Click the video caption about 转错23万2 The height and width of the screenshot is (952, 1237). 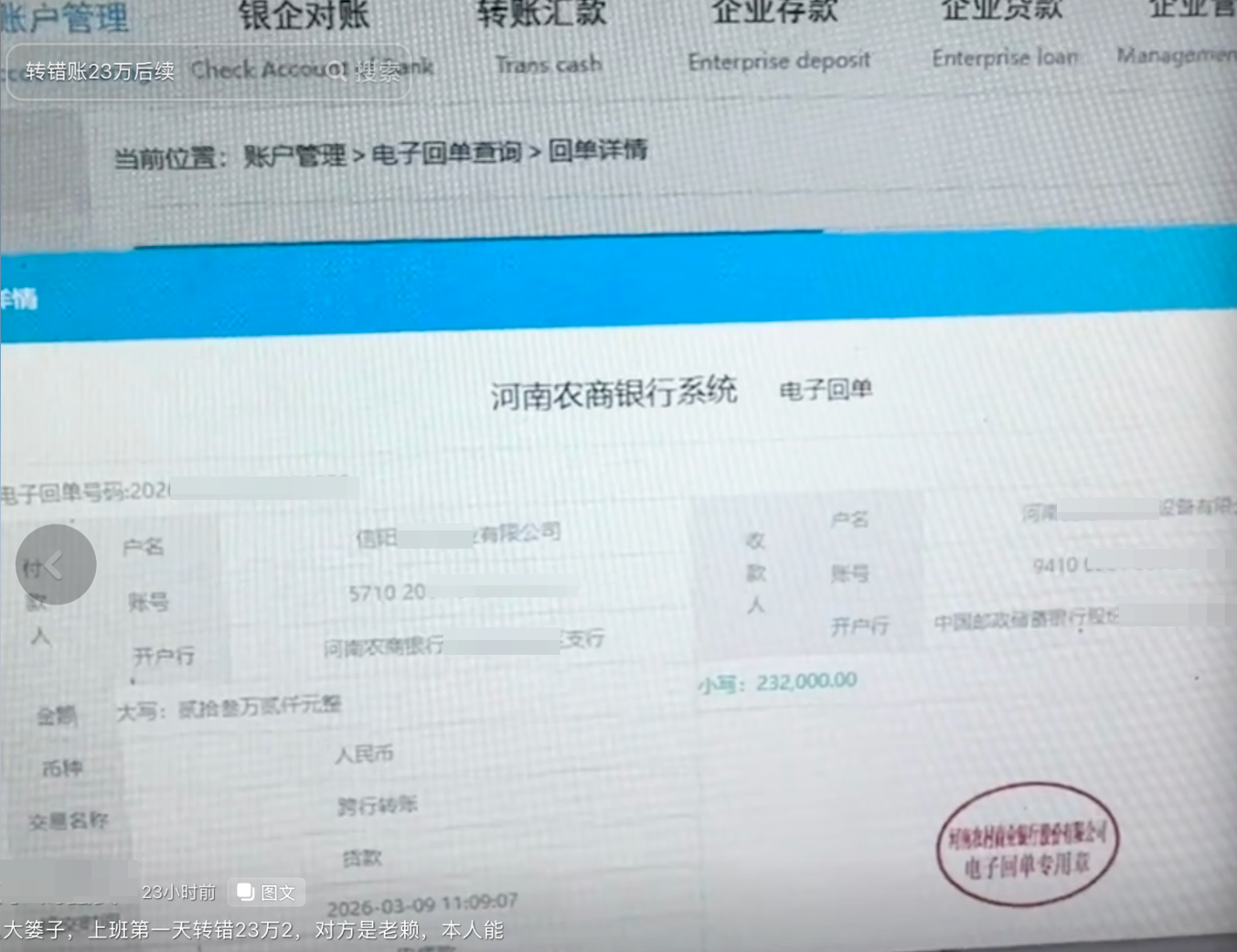(x=251, y=929)
